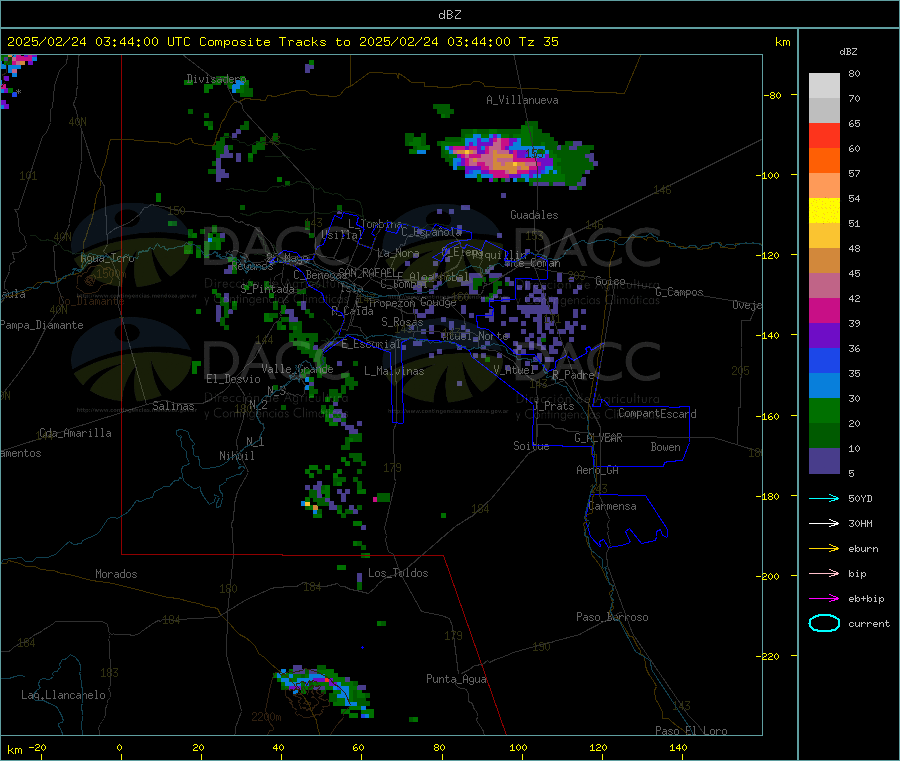This screenshot has width=900, height=761.
Task: Click the 'current' legend label
Action: pos(869,623)
